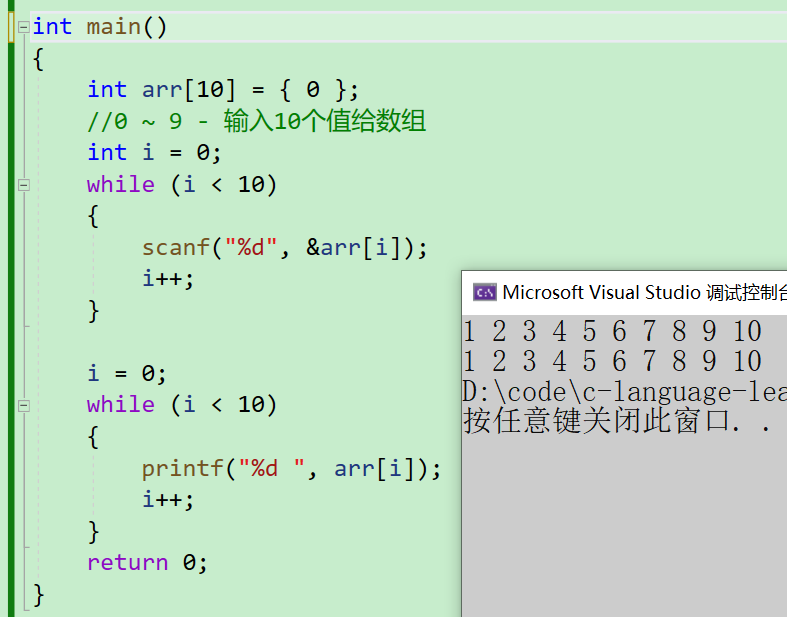Collapse the main() function fold marker

click(x=23, y=27)
